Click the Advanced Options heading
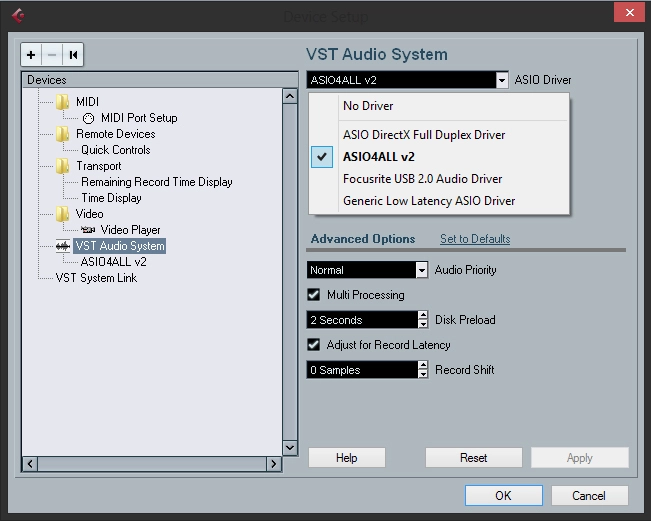This screenshot has width=651, height=521. [363, 239]
